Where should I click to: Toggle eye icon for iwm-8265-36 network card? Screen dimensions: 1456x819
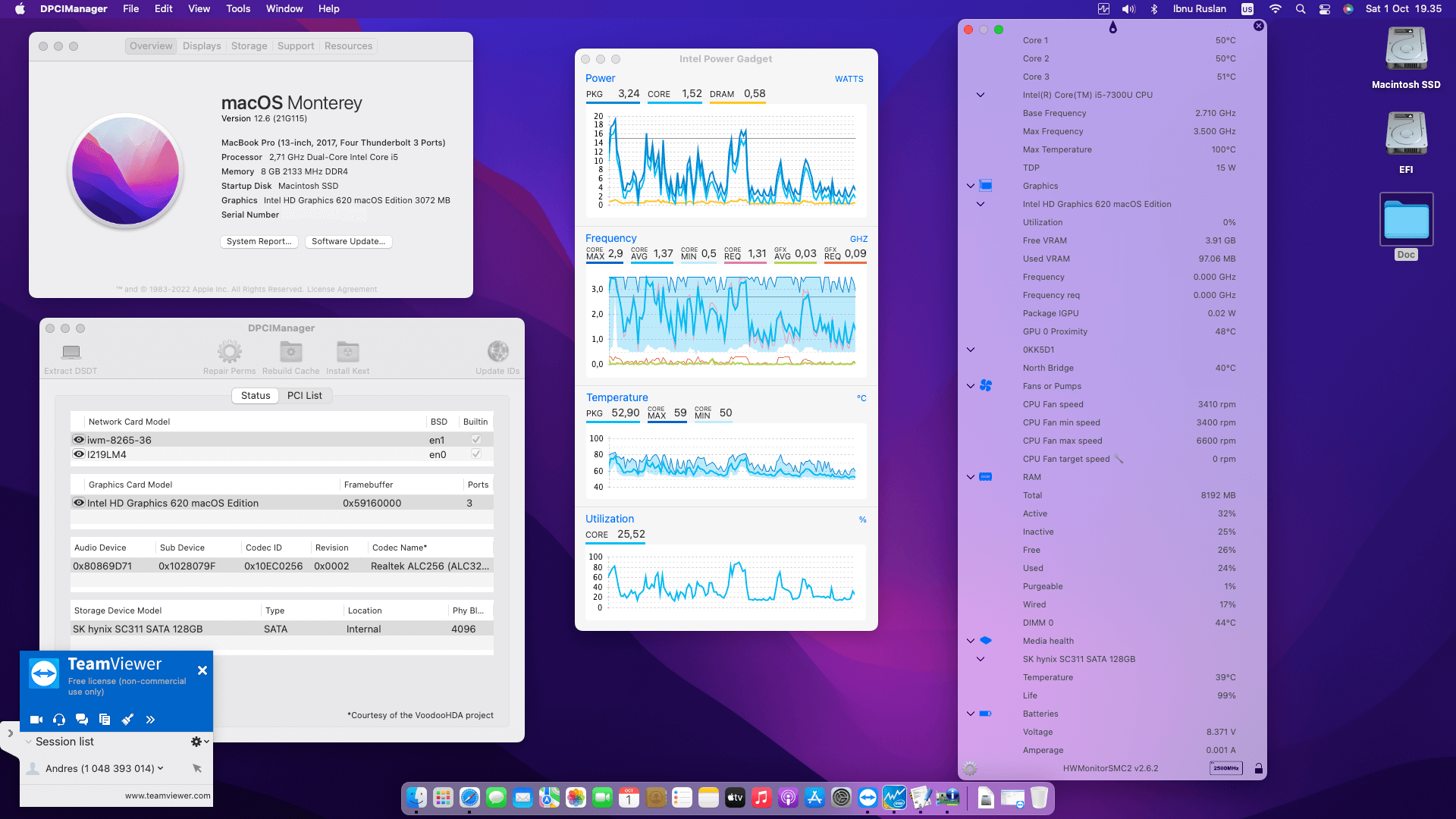coord(78,440)
